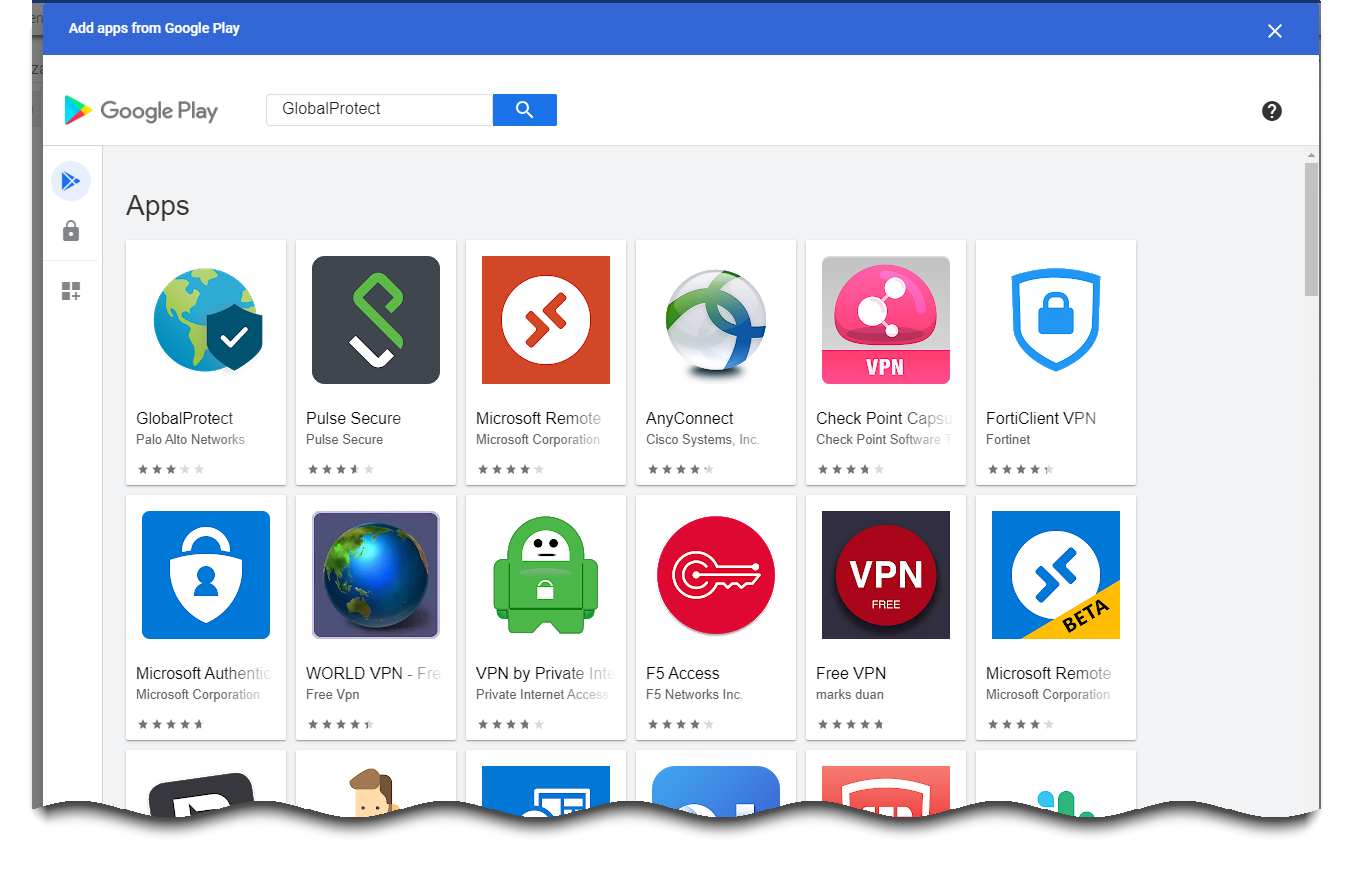This screenshot has height=882, width=1353.
Task: Click the Fortinet developer name
Action: (x=1008, y=440)
